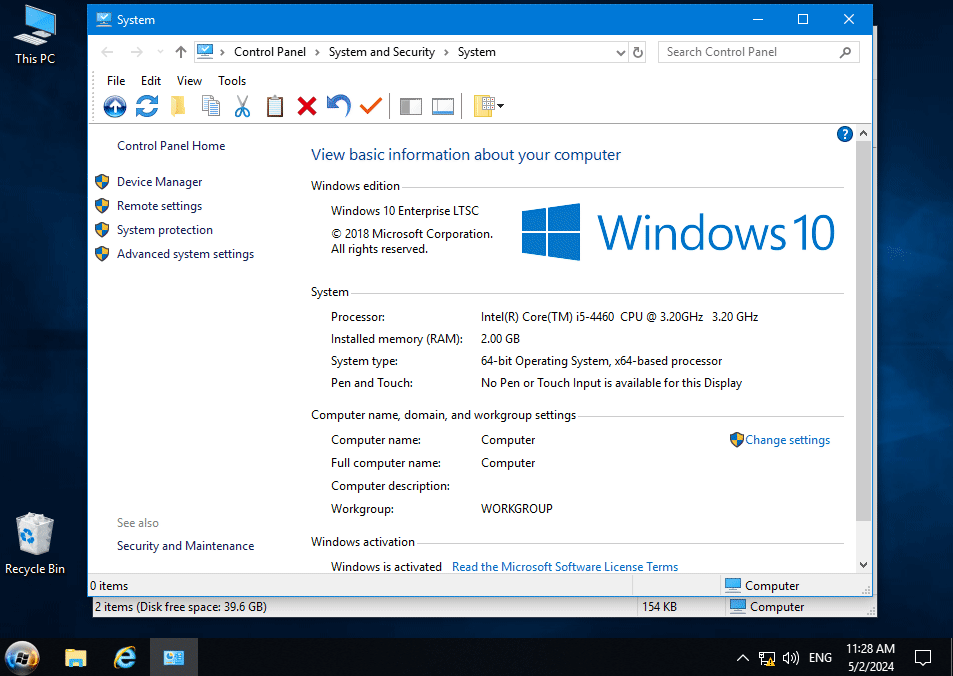Expand the Views dropdown arrow

click(501, 106)
